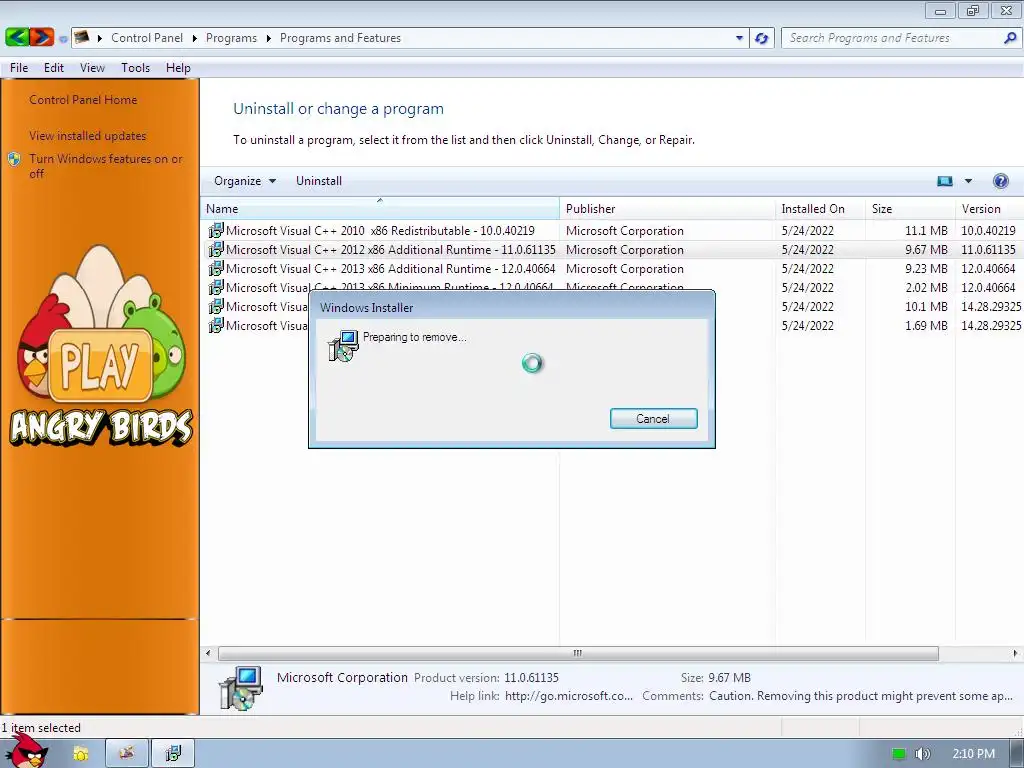The width and height of the screenshot is (1024, 768).
Task: Click the Windows Installer dialog package icon
Action: click(x=343, y=345)
